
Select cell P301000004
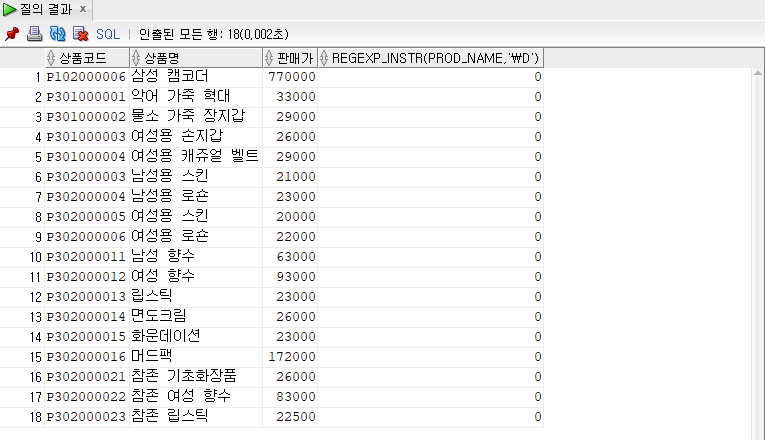87,157
